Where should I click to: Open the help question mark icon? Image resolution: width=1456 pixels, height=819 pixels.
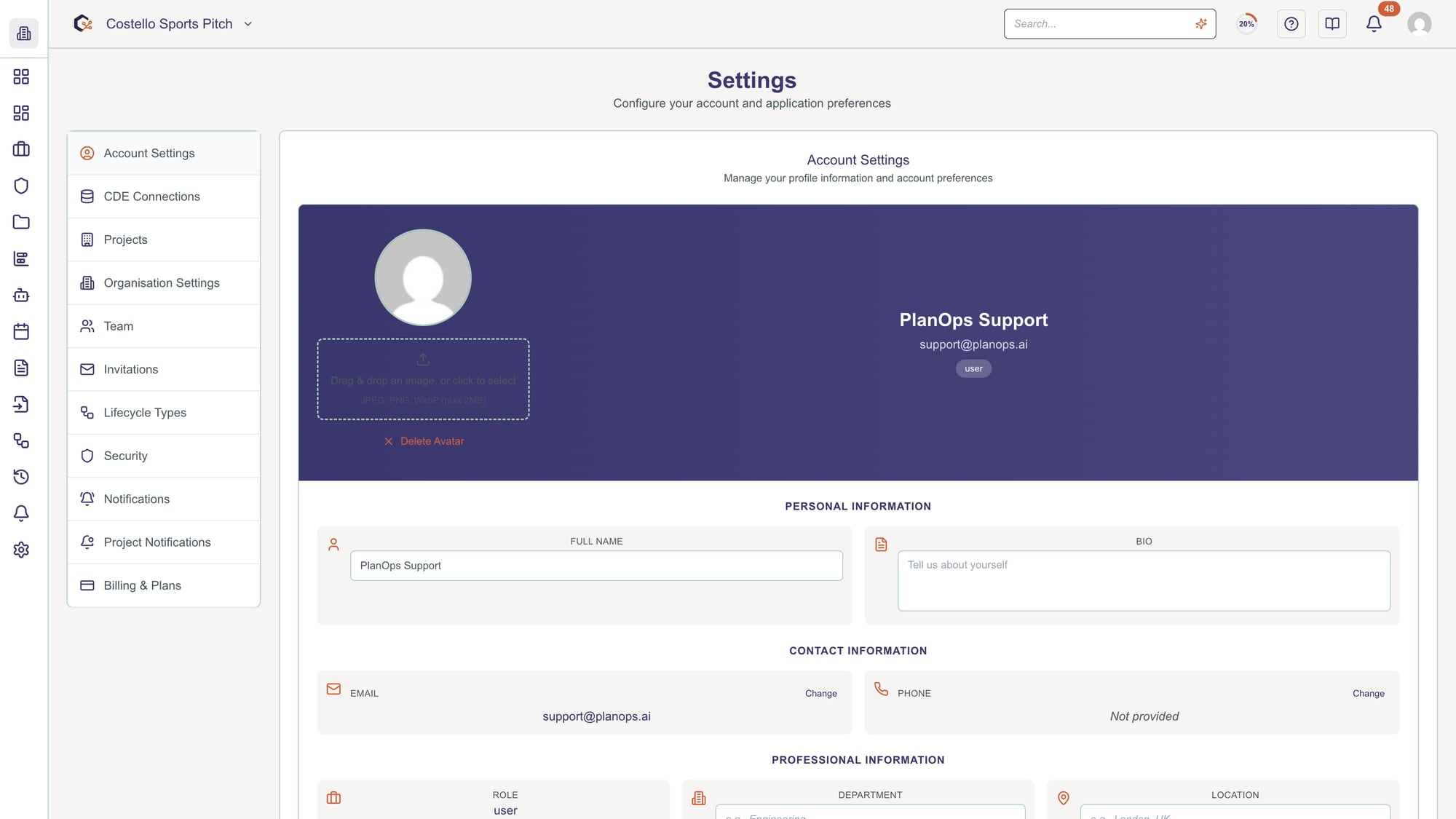1291,24
